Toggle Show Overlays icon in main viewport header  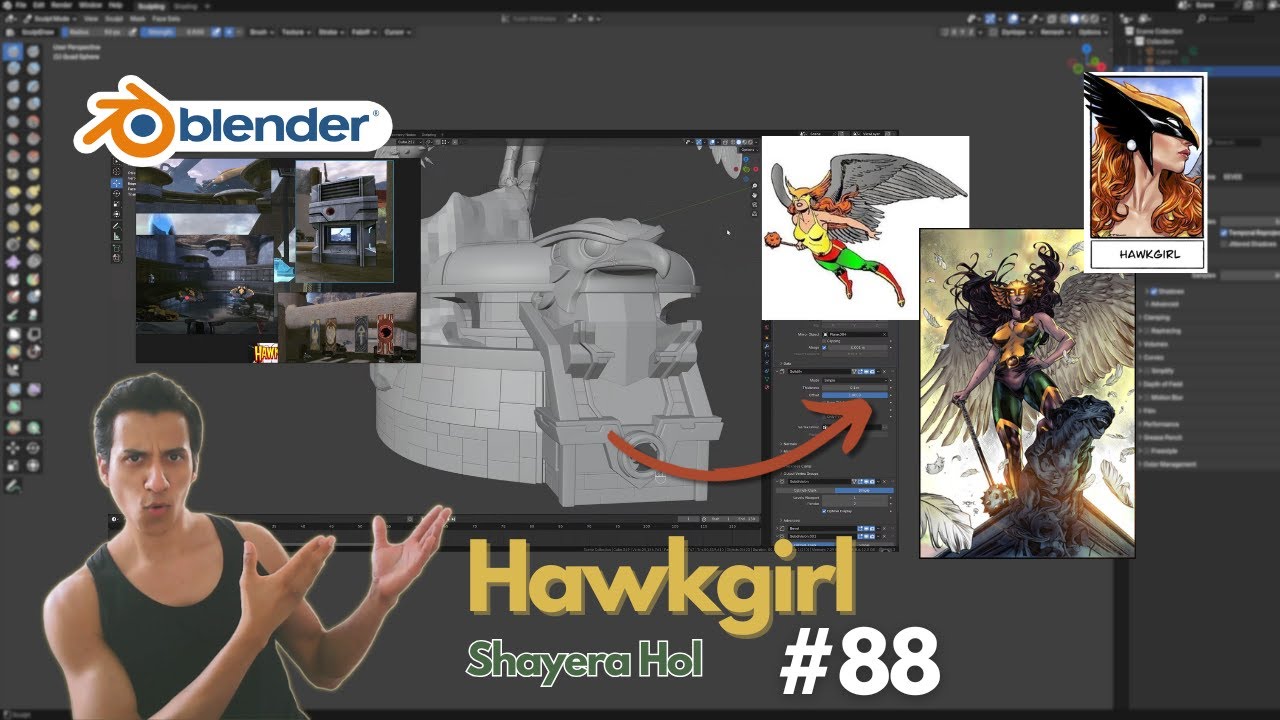1013,19
